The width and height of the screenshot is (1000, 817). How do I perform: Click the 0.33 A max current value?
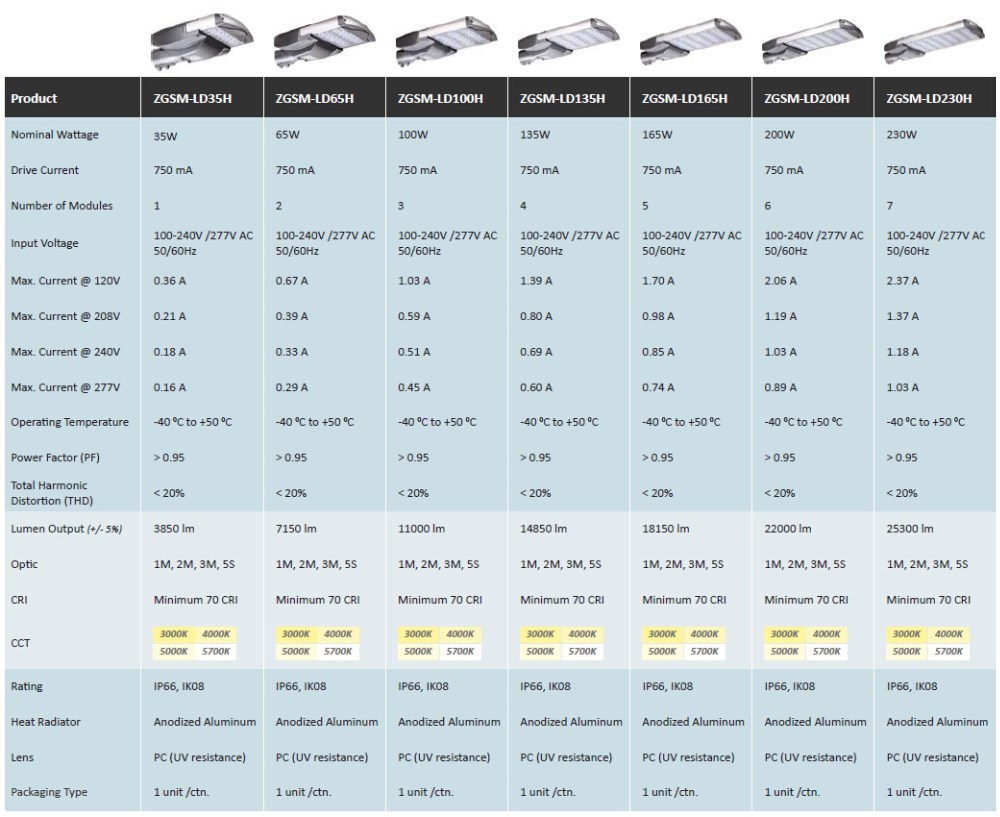pos(291,351)
